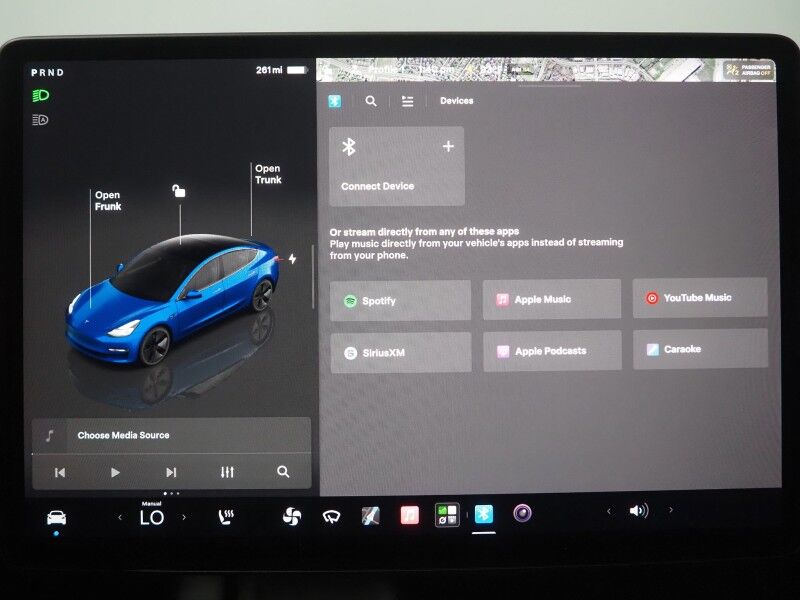Open the audio equalizer settings
Screen dimensions: 800x600
(227, 472)
